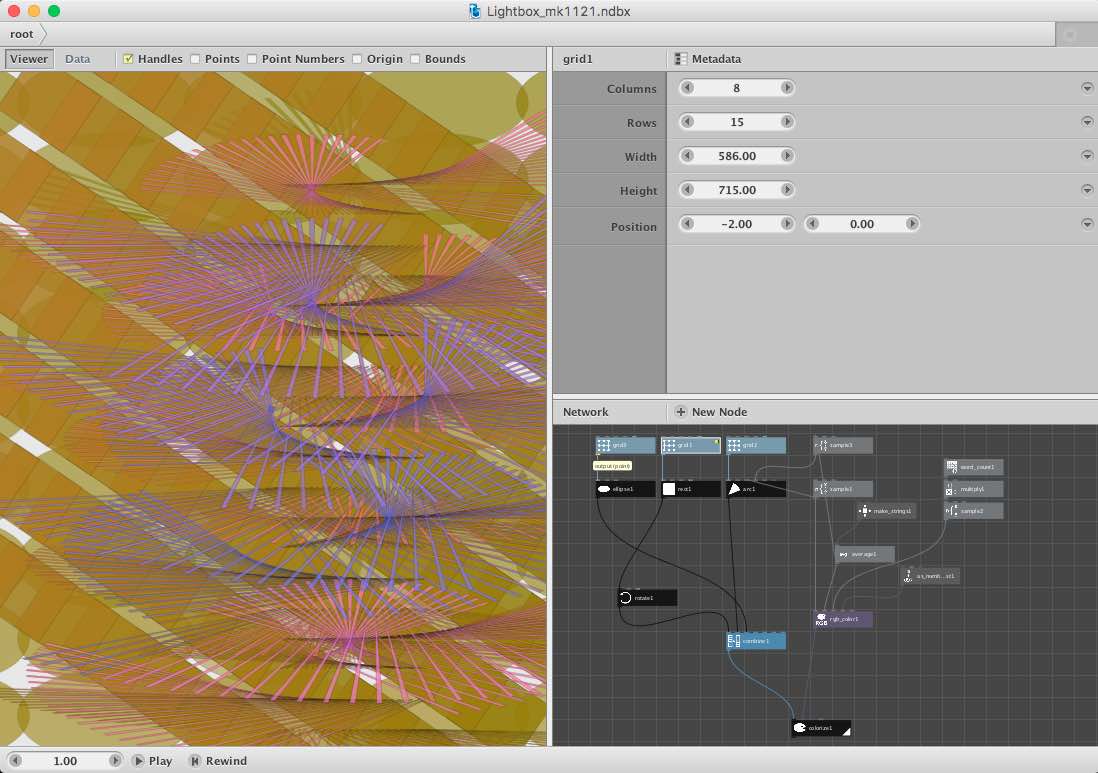Increase the Width value with right arrow
Screen dimensions: 1098x773
pos(787,155)
